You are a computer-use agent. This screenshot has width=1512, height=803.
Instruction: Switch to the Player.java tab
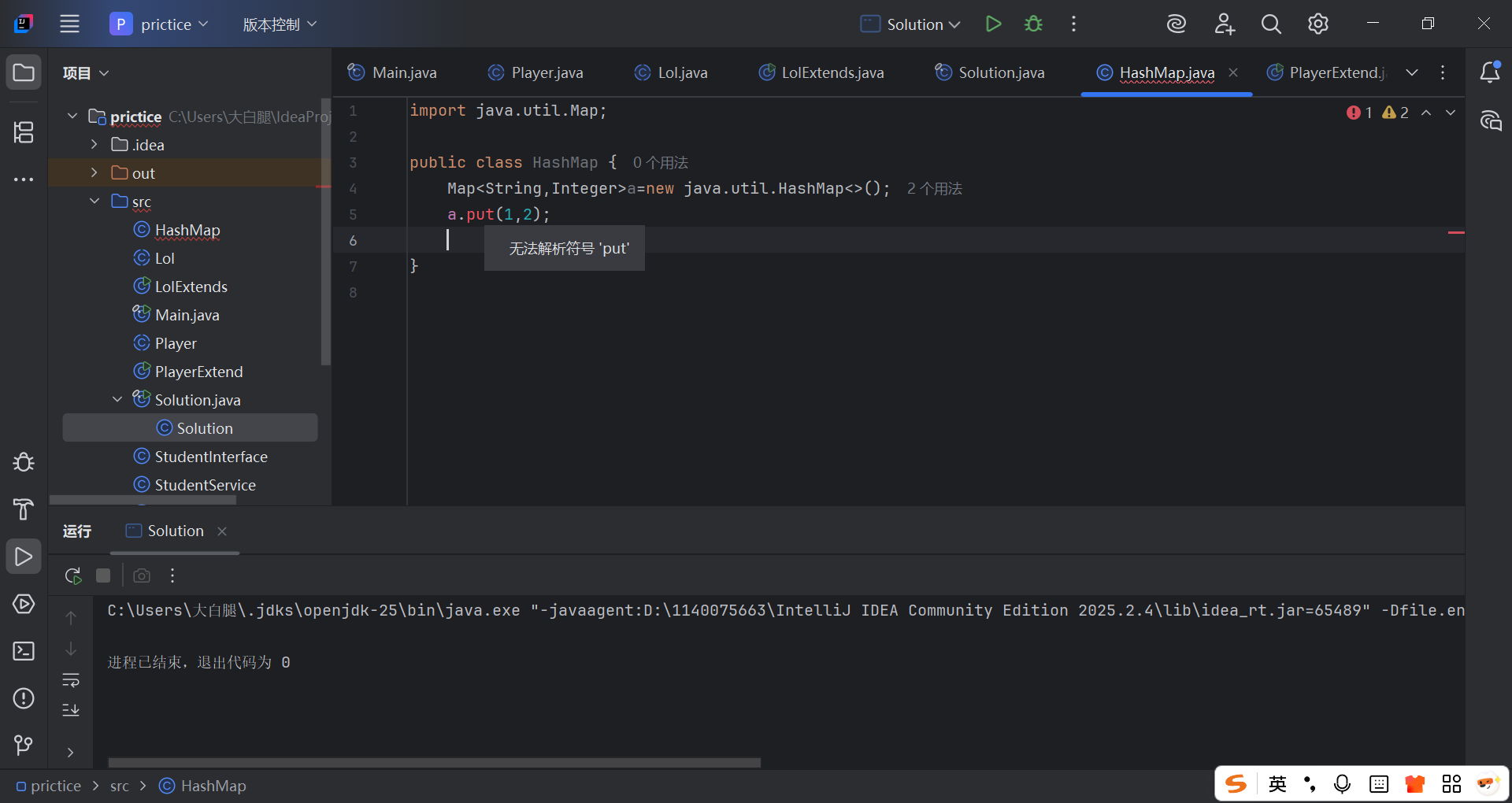pos(535,72)
